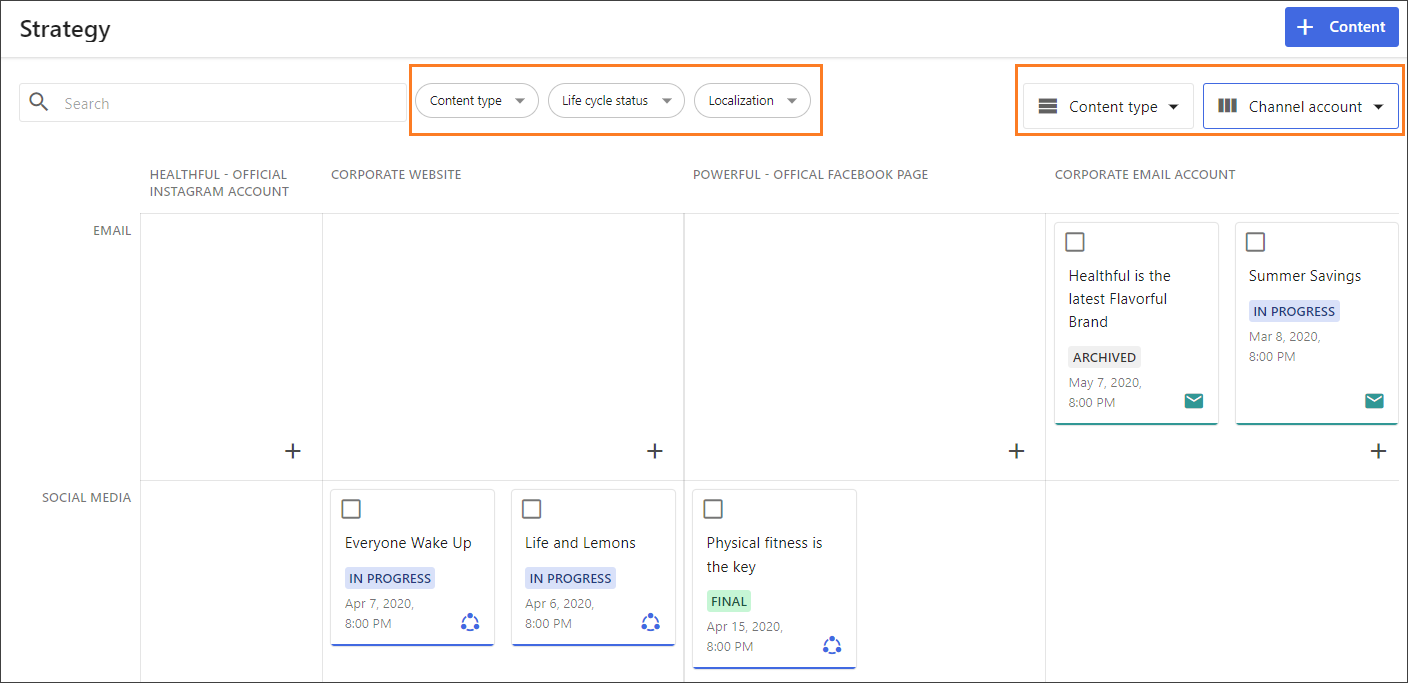Open the Life cycle status filter
Image resolution: width=1408 pixels, height=683 pixels.
point(616,100)
